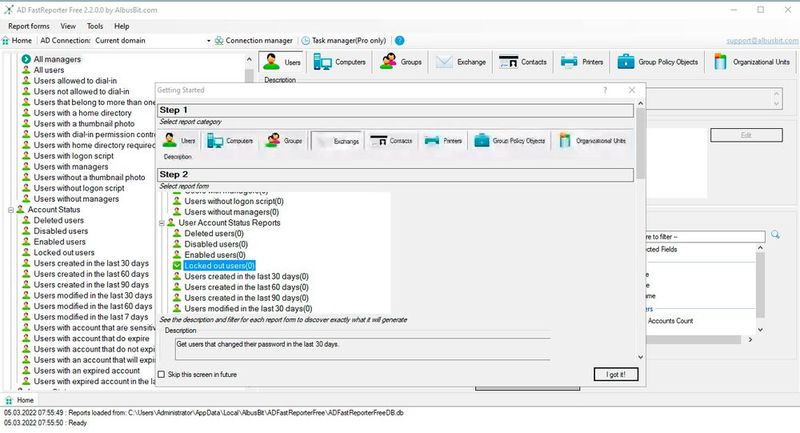
Task: Open the Organizational Units tab
Action: pyautogui.click(x=752, y=62)
